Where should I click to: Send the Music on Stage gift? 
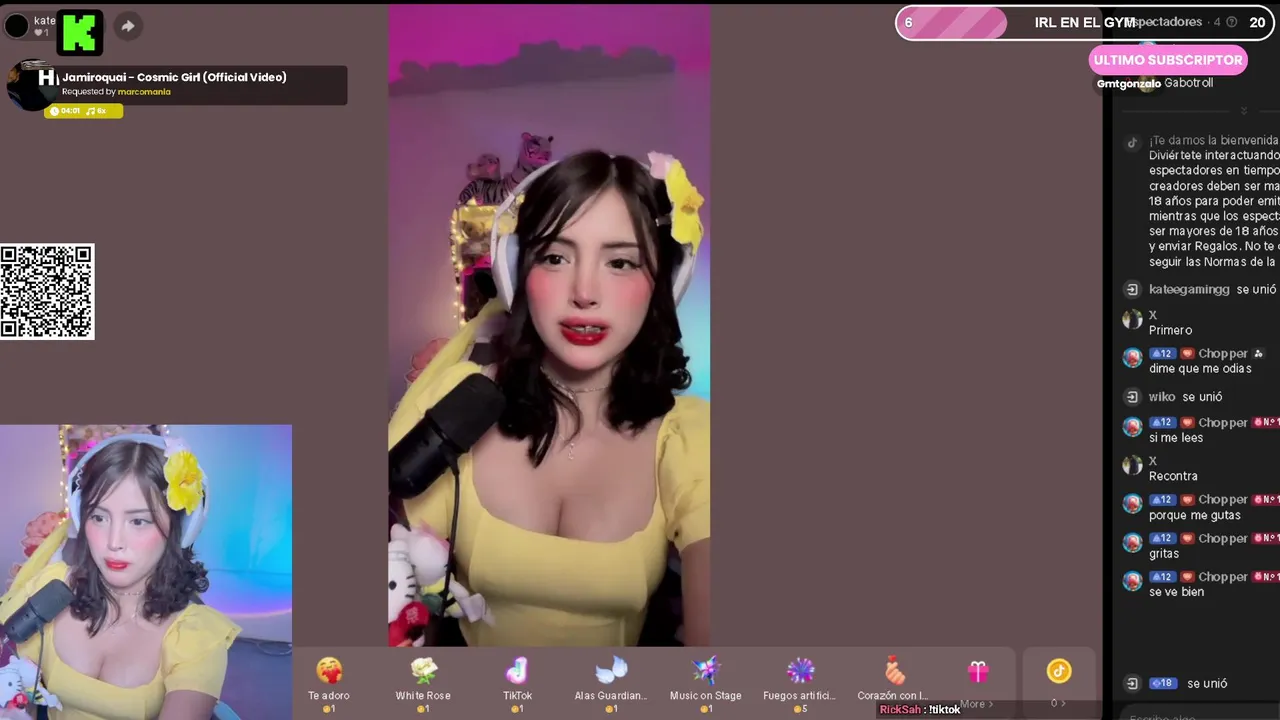tap(706, 684)
